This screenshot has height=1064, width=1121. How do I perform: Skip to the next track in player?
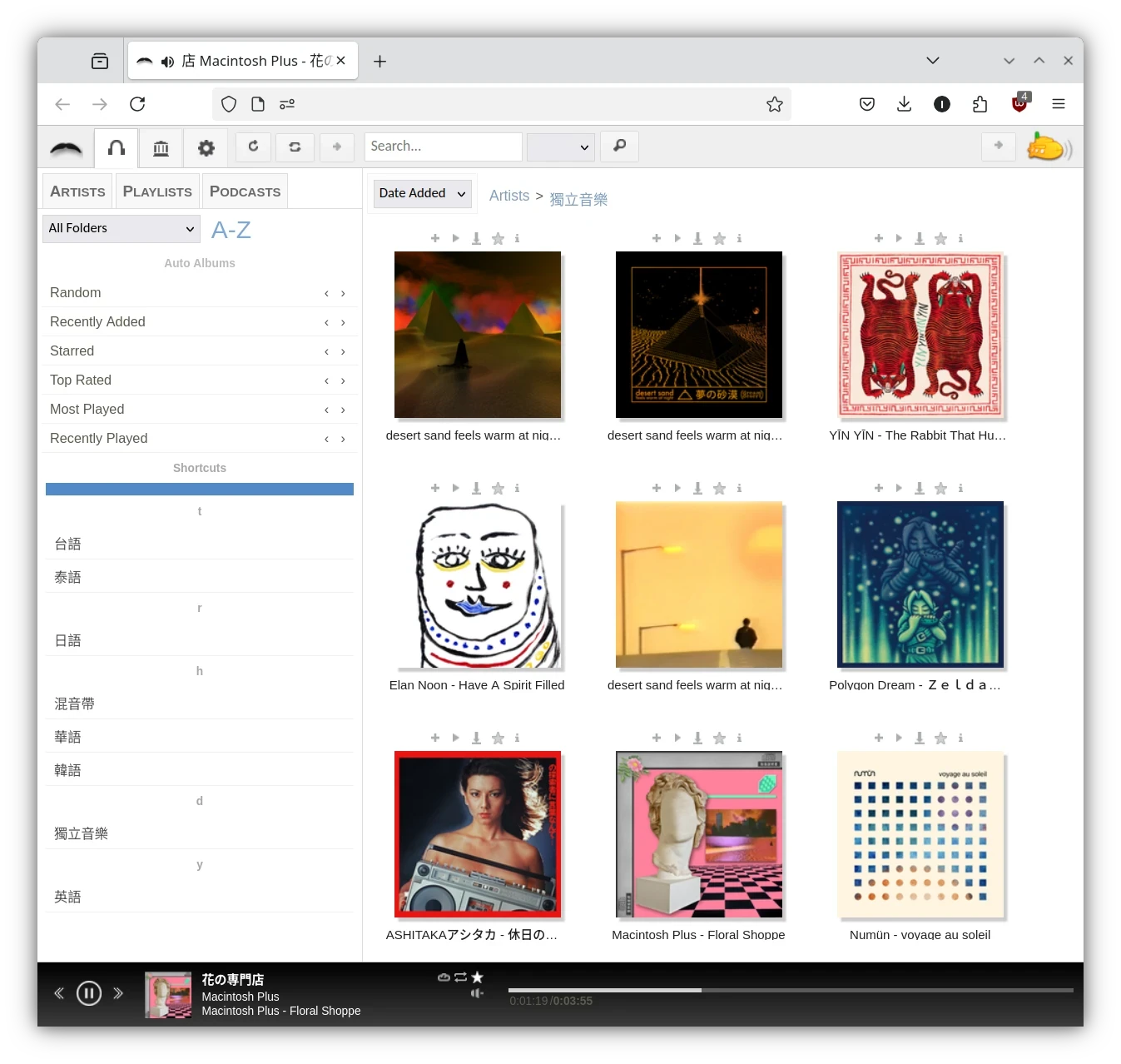point(118,993)
